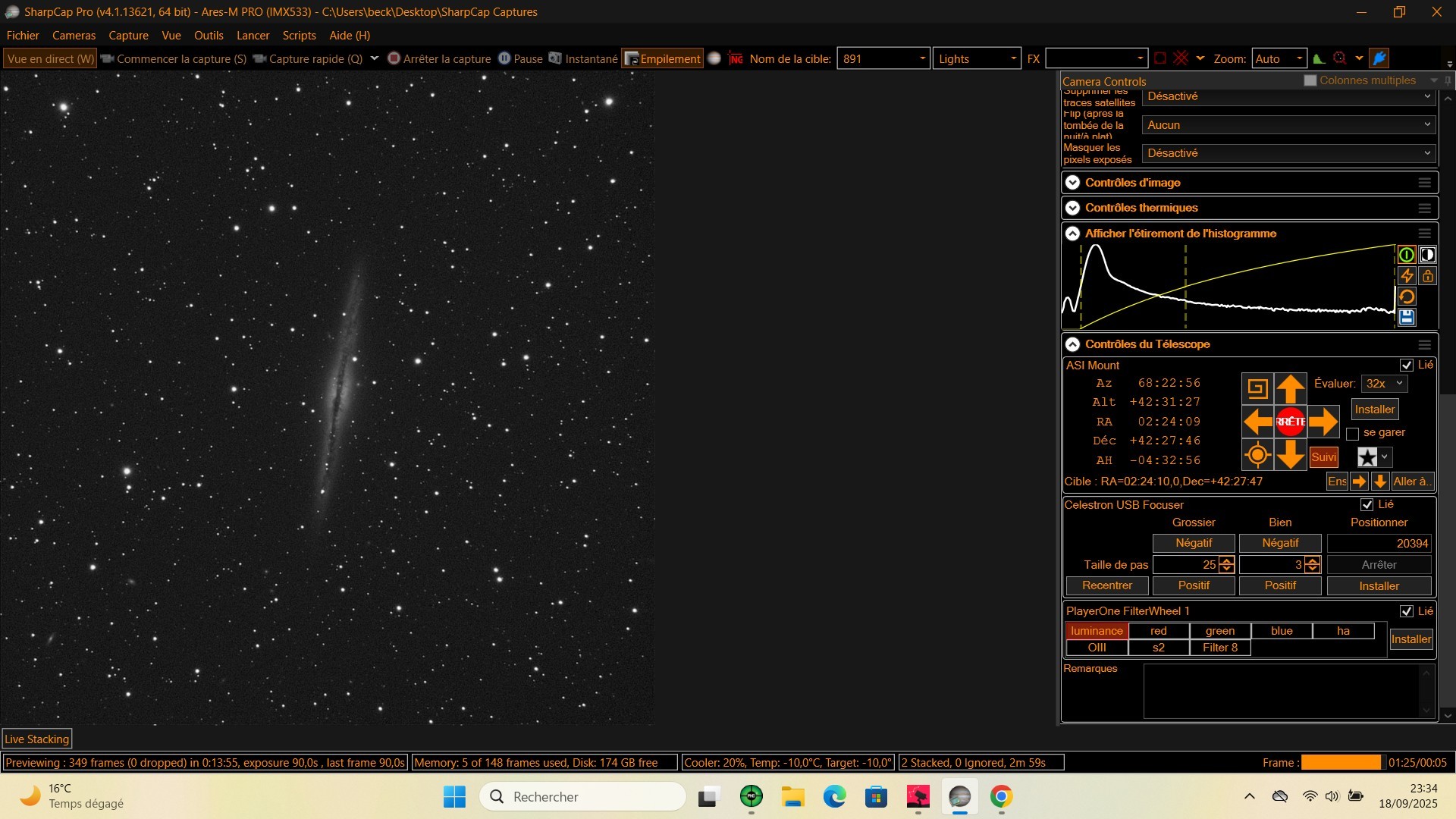Select the red filter button
Viewport: 1456px width, 819px height.
point(1159,631)
